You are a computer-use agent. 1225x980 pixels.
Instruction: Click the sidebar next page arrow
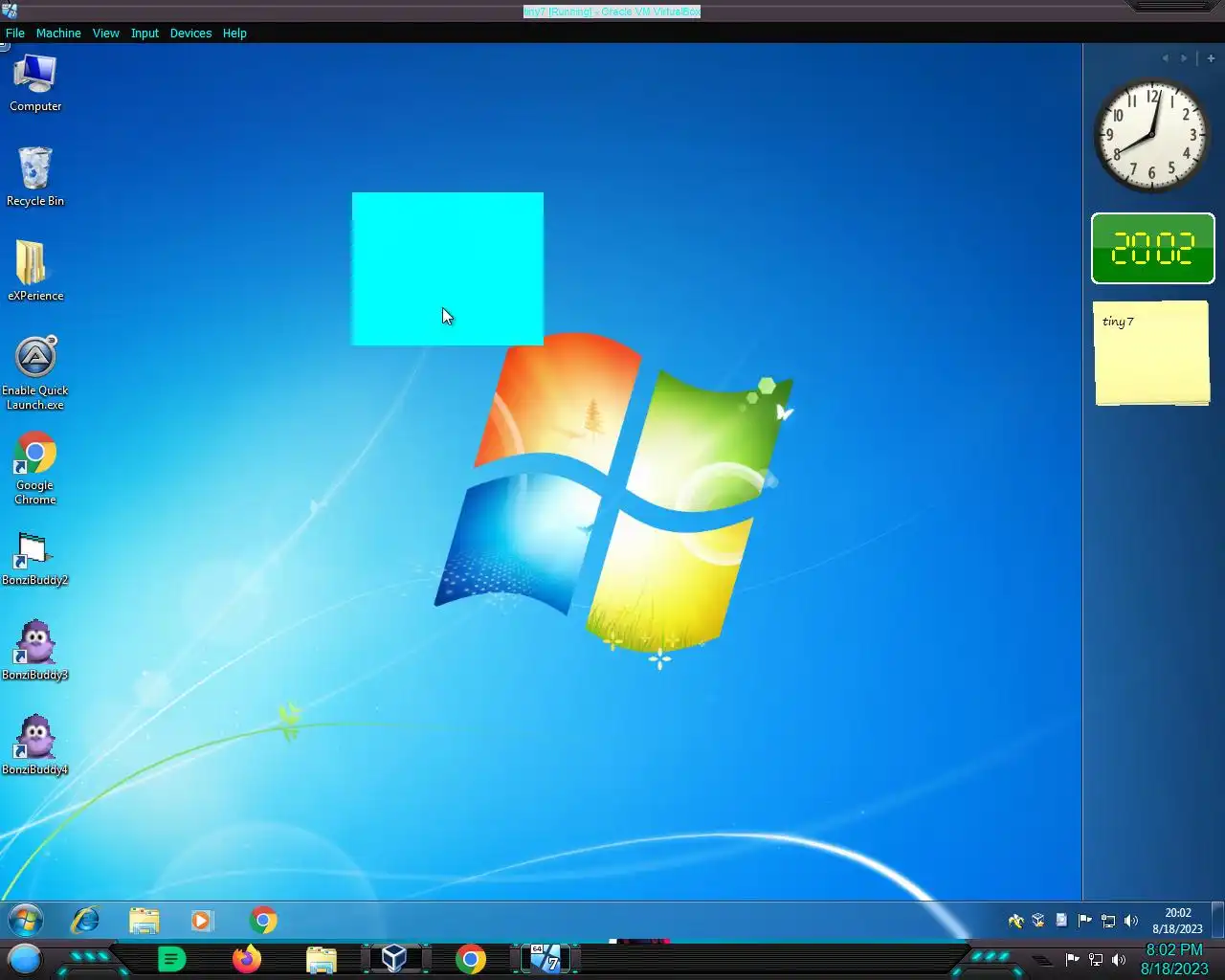[1184, 58]
